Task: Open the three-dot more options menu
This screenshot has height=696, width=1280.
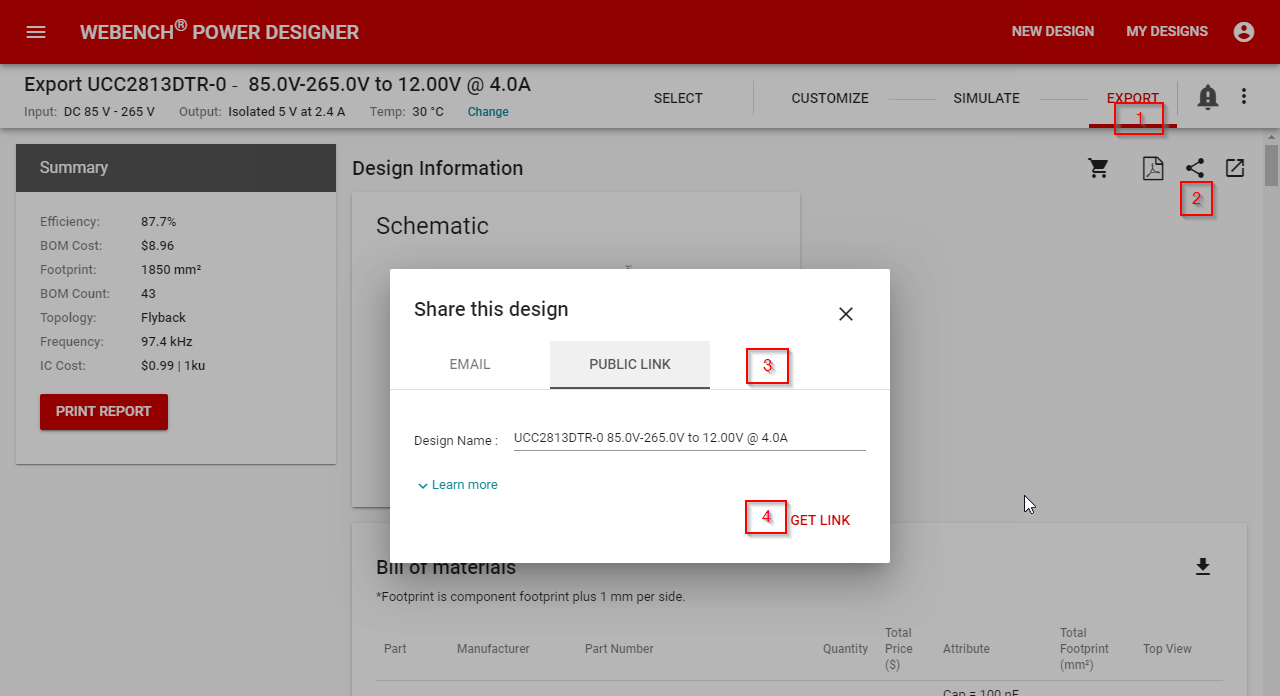Action: (x=1244, y=96)
